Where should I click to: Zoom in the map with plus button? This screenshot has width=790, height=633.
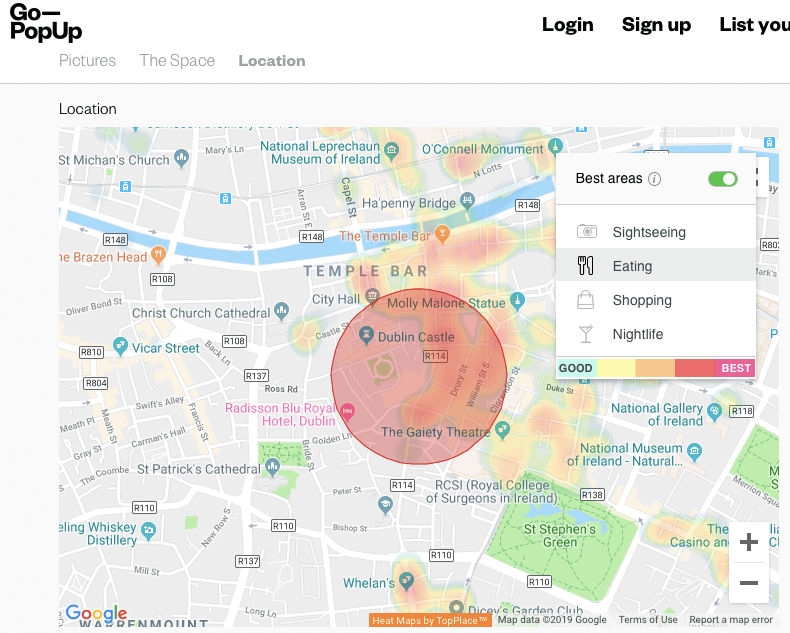pyautogui.click(x=749, y=542)
